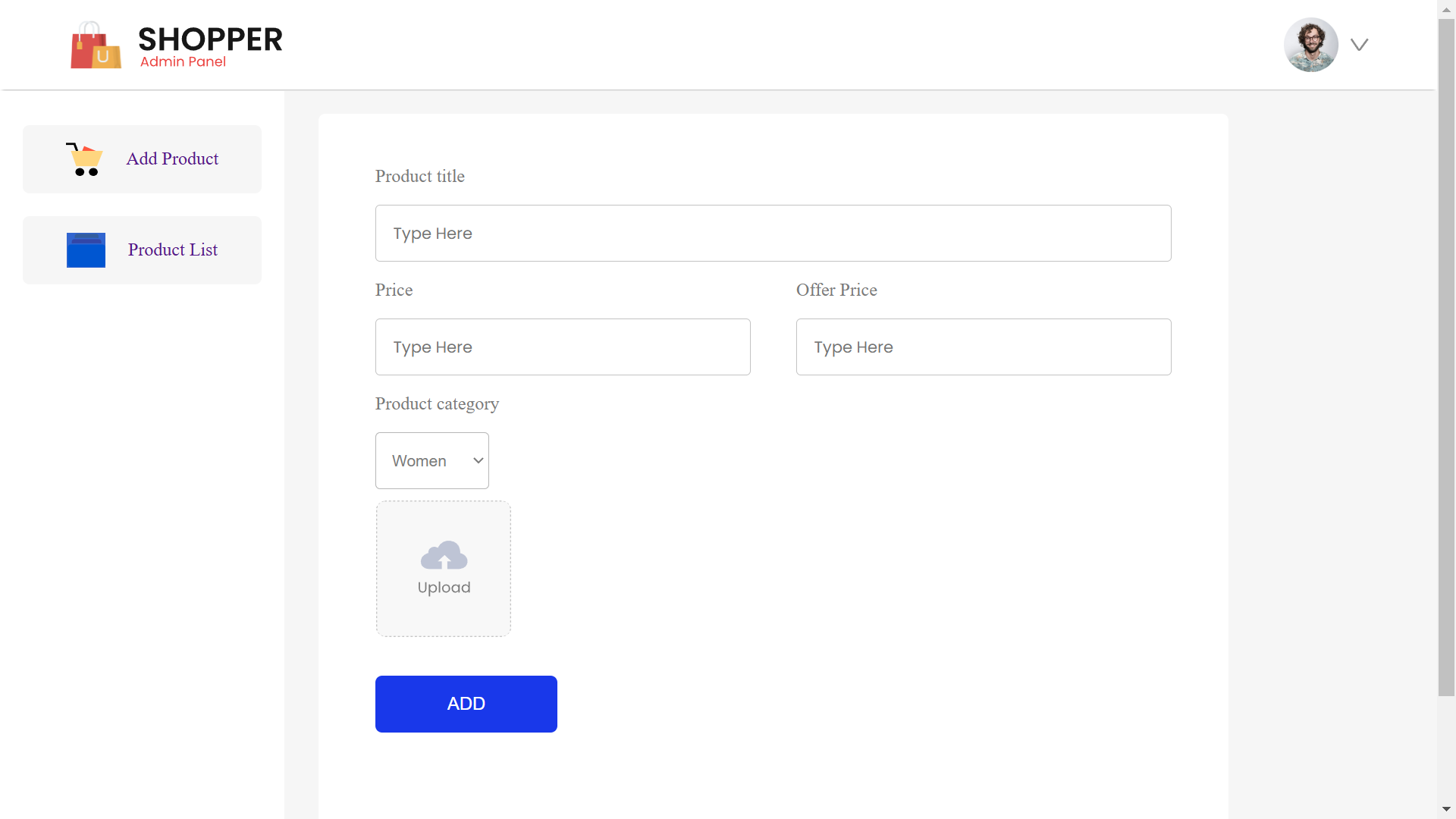Click the blue box Product List icon
Viewport: 1456px width, 819px height.
(x=86, y=250)
